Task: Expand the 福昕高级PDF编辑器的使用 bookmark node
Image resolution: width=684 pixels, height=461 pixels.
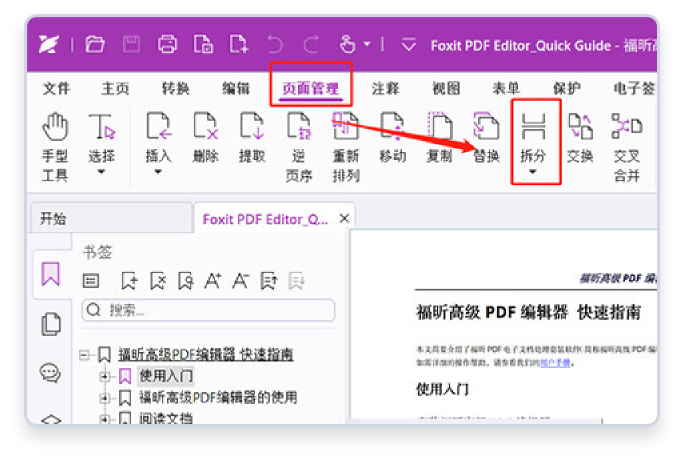Action: pos(104,397)
